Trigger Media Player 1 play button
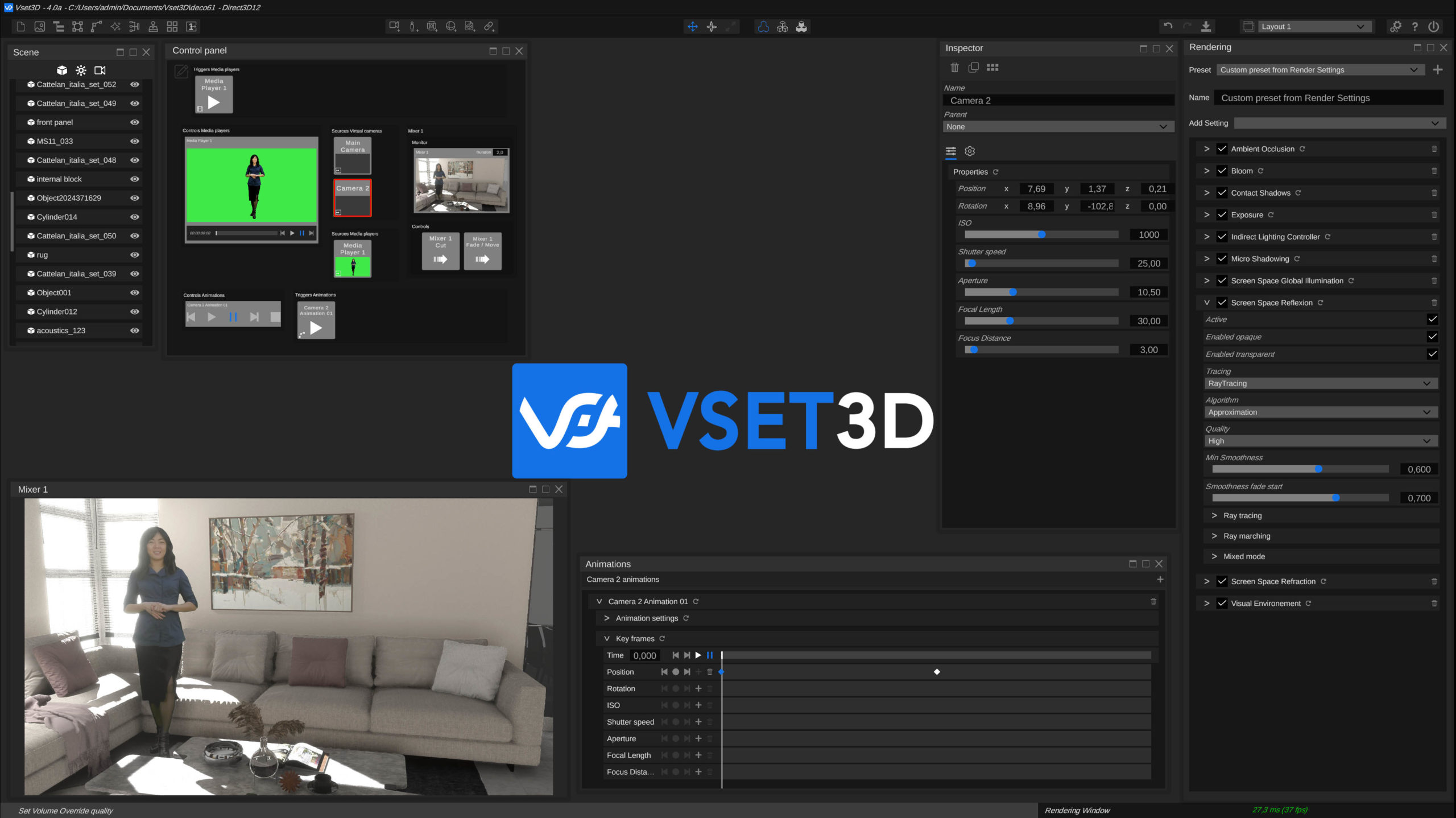 pyautogui.click(x=214, y=94)
